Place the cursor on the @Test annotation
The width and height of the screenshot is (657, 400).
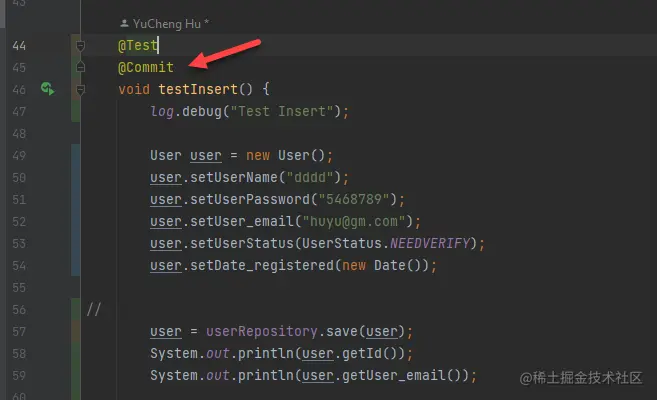pos(137,45)
